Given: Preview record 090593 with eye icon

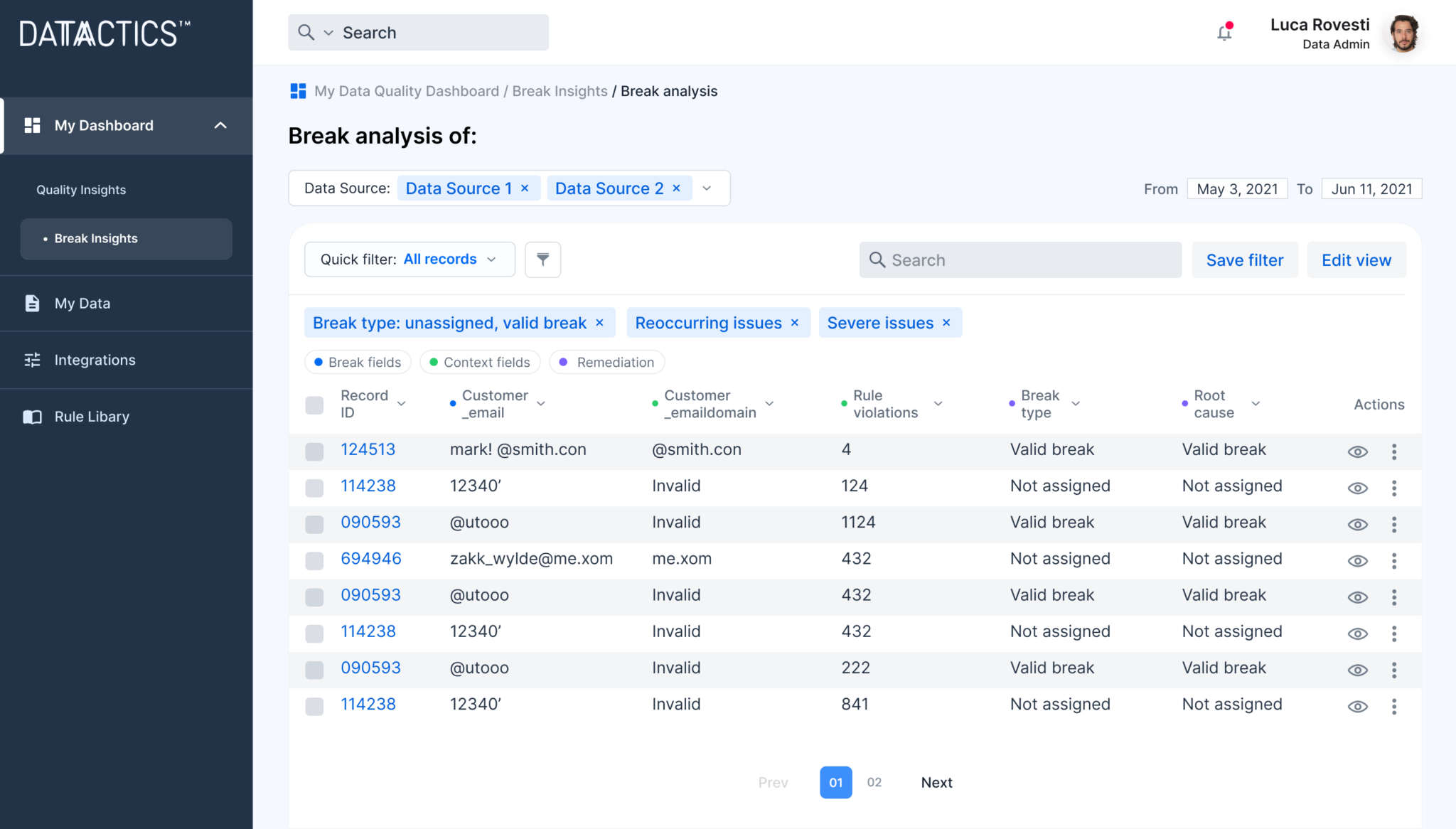Looking at the screenshot, I should point(1356,524).
